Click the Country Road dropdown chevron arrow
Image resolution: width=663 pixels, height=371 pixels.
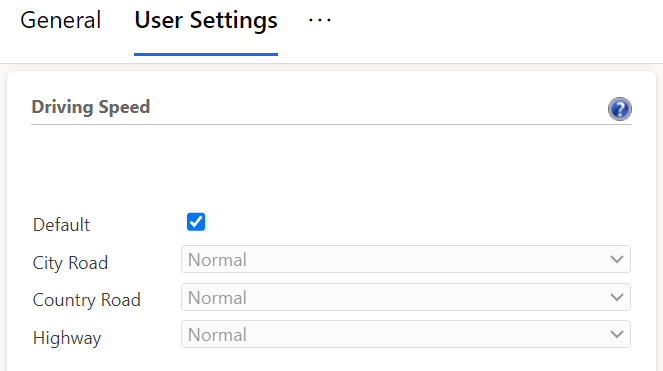(617, 297)
